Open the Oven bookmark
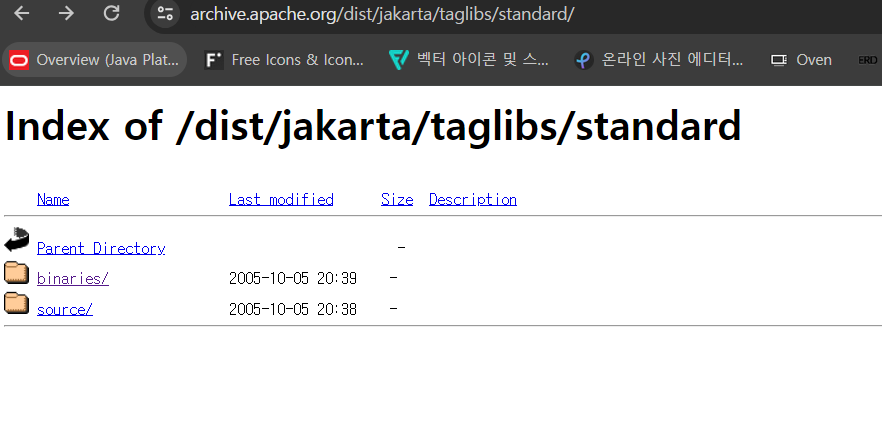882x440 pixels. [802, 60]
